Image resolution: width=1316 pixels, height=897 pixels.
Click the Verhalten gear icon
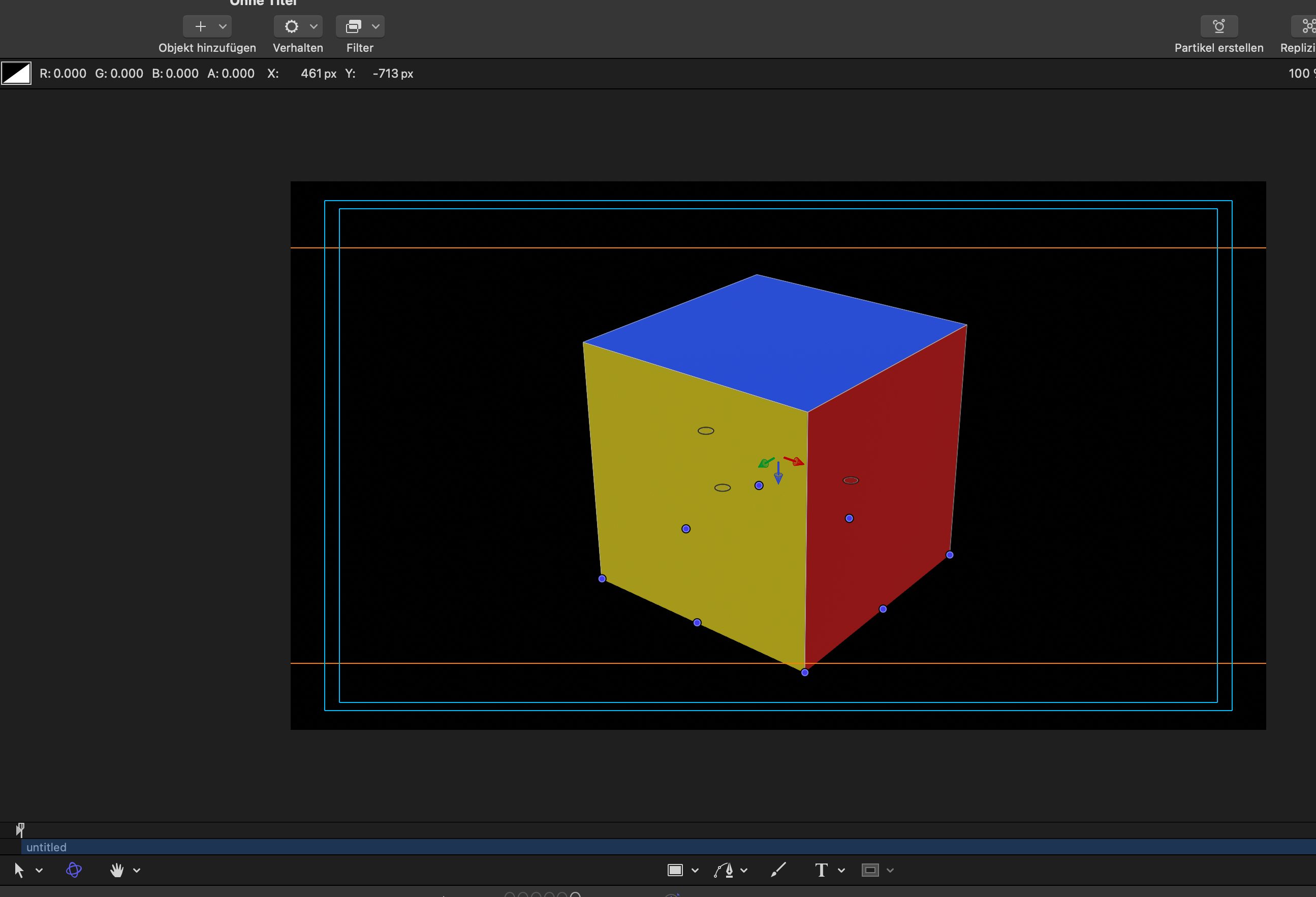[291, 26]
